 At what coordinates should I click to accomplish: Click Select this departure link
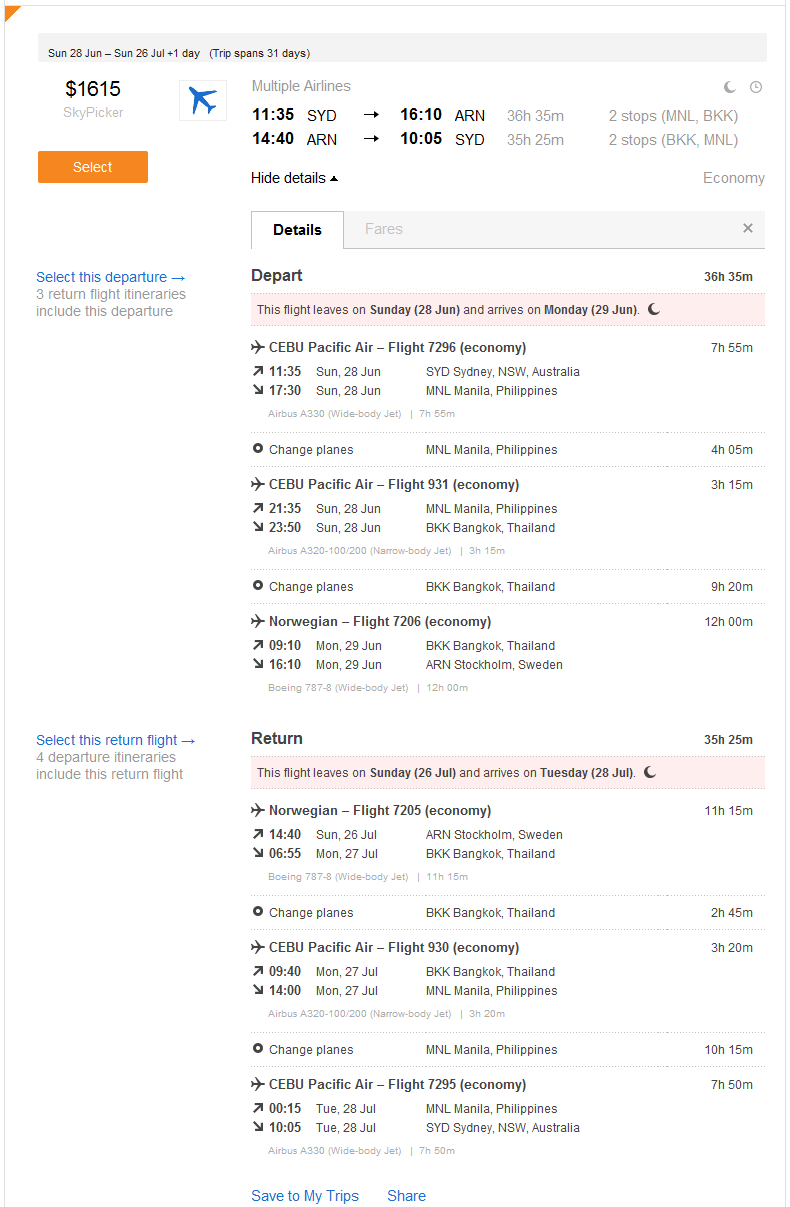click(111, 277)
